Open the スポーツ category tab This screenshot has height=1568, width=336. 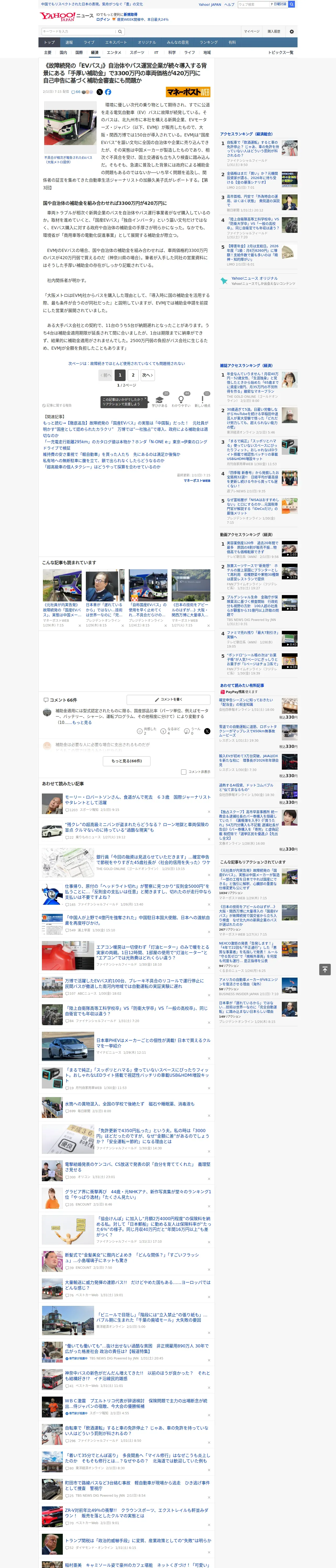137,52
